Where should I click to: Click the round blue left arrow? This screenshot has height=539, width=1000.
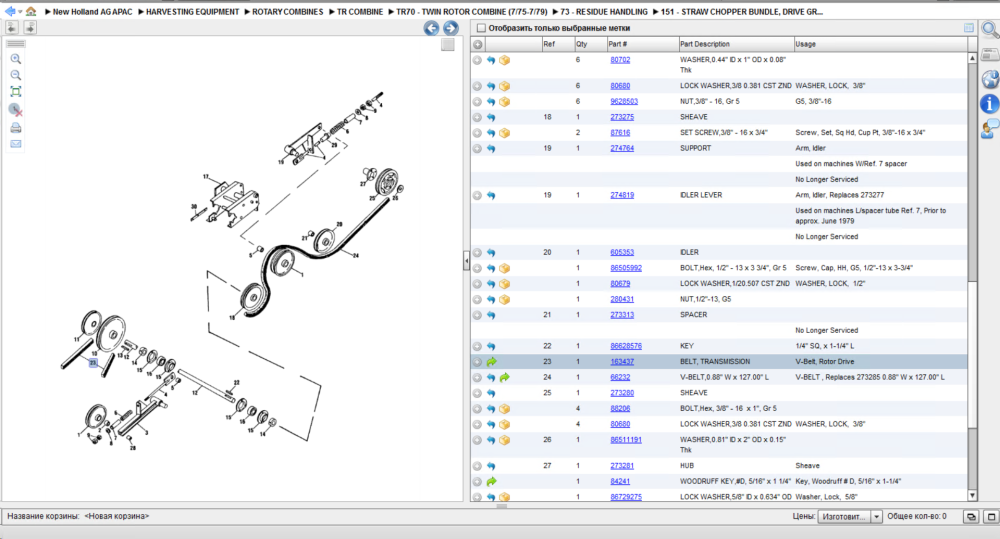coord(431,28)
